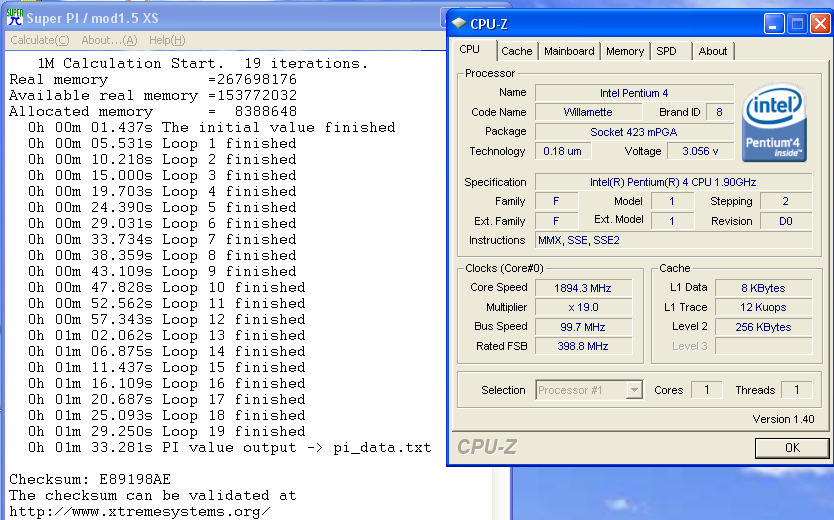834x520 pixels.
Task: Click the L1 Data value 8 KBytes
Action: [763, 288]
